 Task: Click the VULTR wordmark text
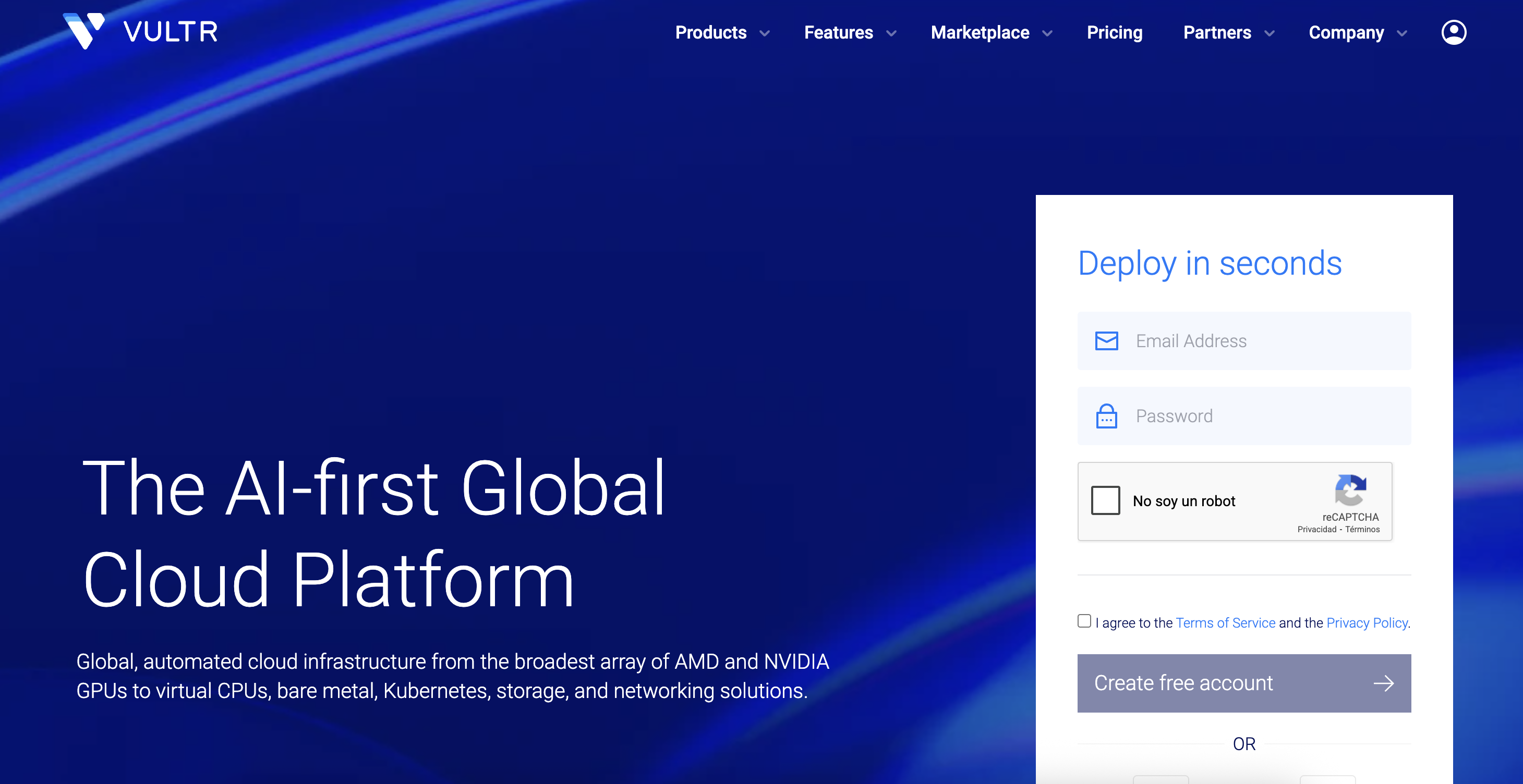[170, 32]
